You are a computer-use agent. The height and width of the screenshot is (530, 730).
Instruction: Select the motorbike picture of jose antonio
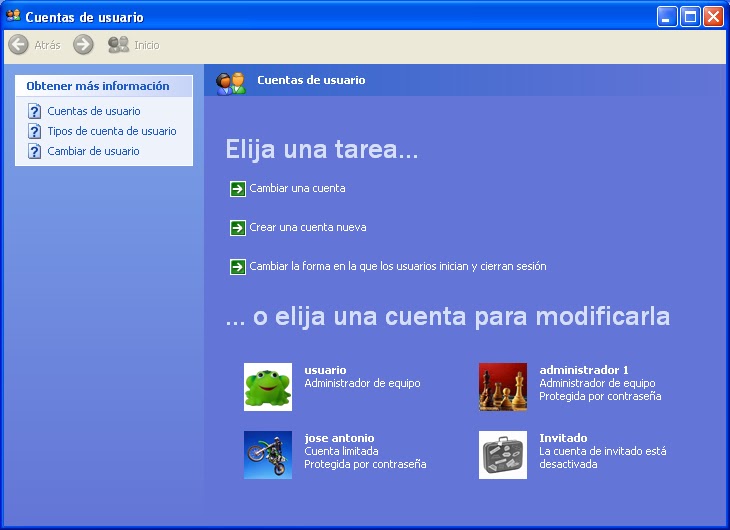tap(268, 455)
